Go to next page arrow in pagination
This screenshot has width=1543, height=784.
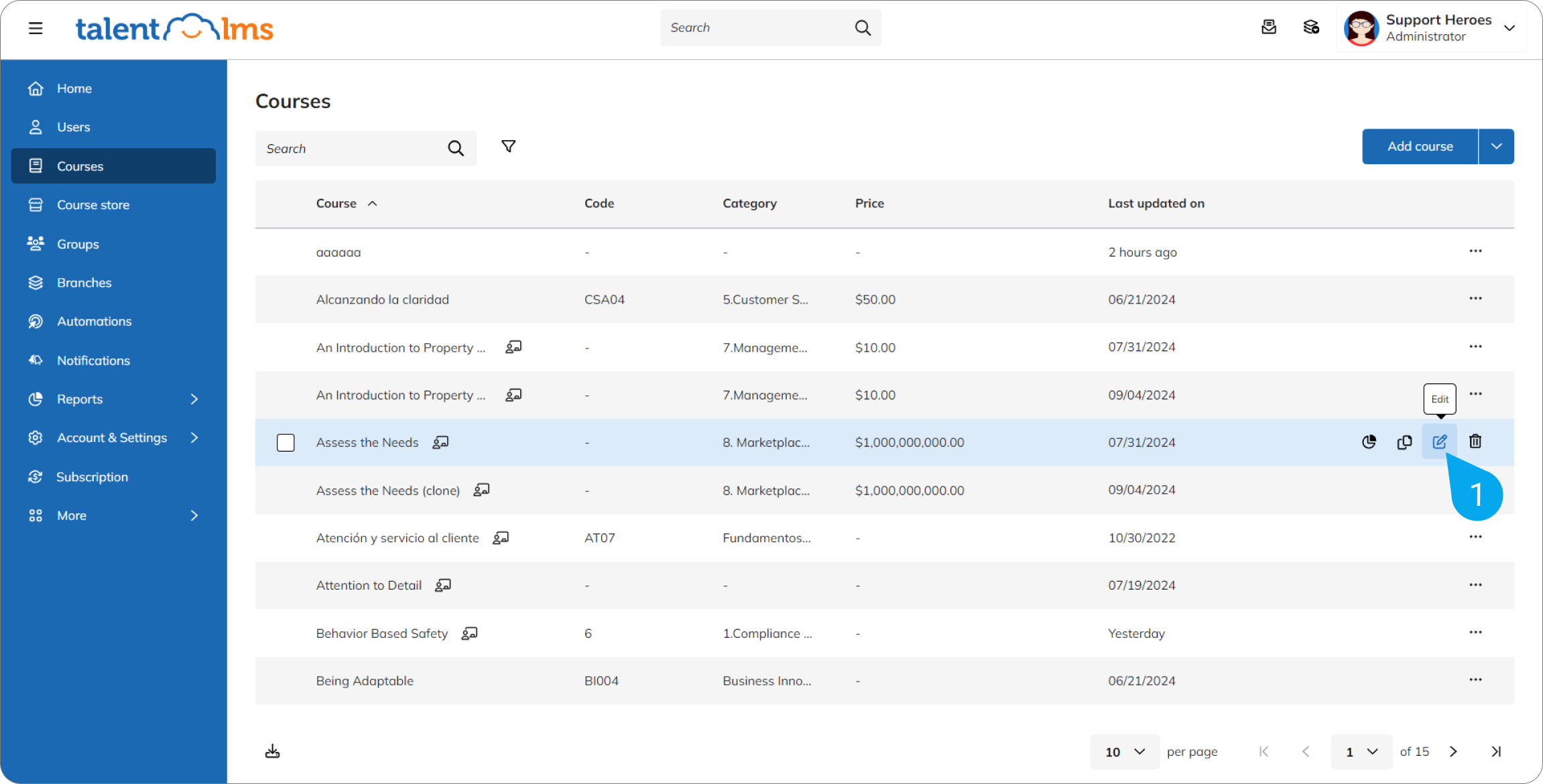(1453, 751)
